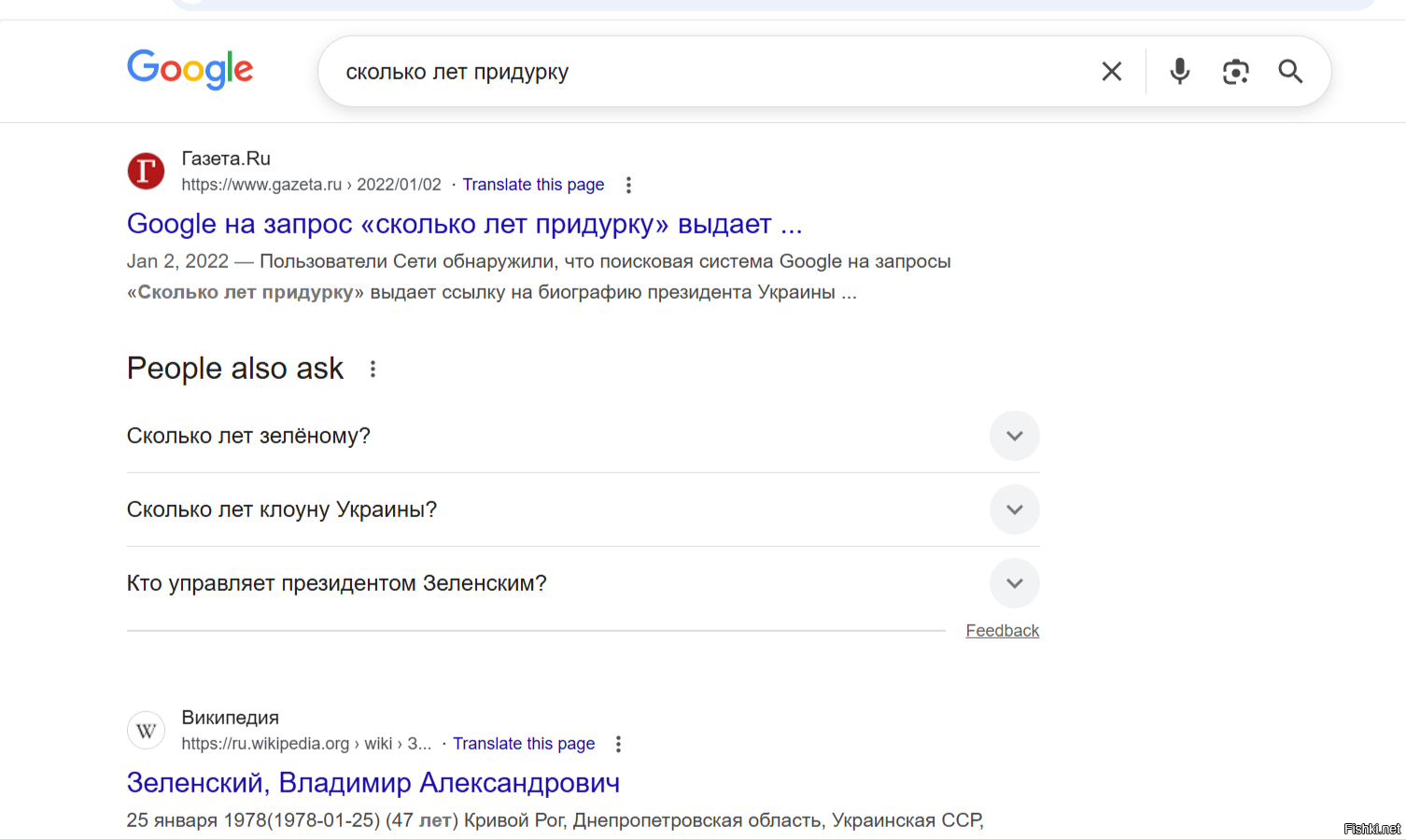The width and height of the screenshot is (1406, 840).
Task: Open more options for Gazeta.Ru result
Action: click(628, 185)
